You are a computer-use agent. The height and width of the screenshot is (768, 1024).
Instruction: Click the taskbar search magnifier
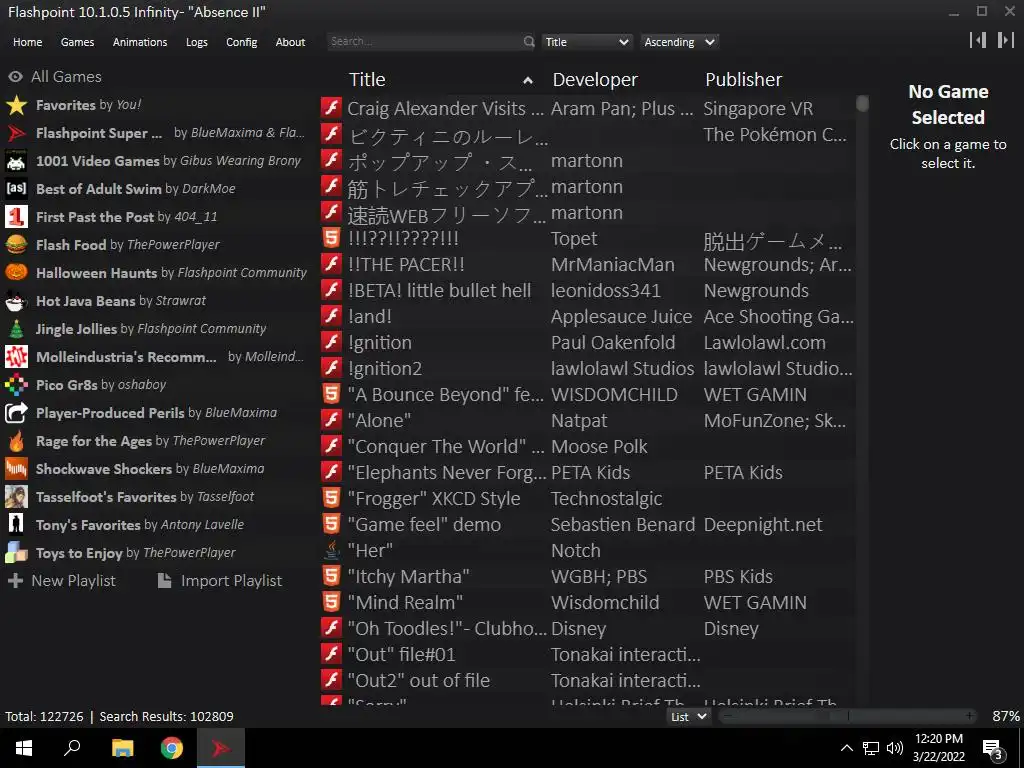tap(72, 748)
